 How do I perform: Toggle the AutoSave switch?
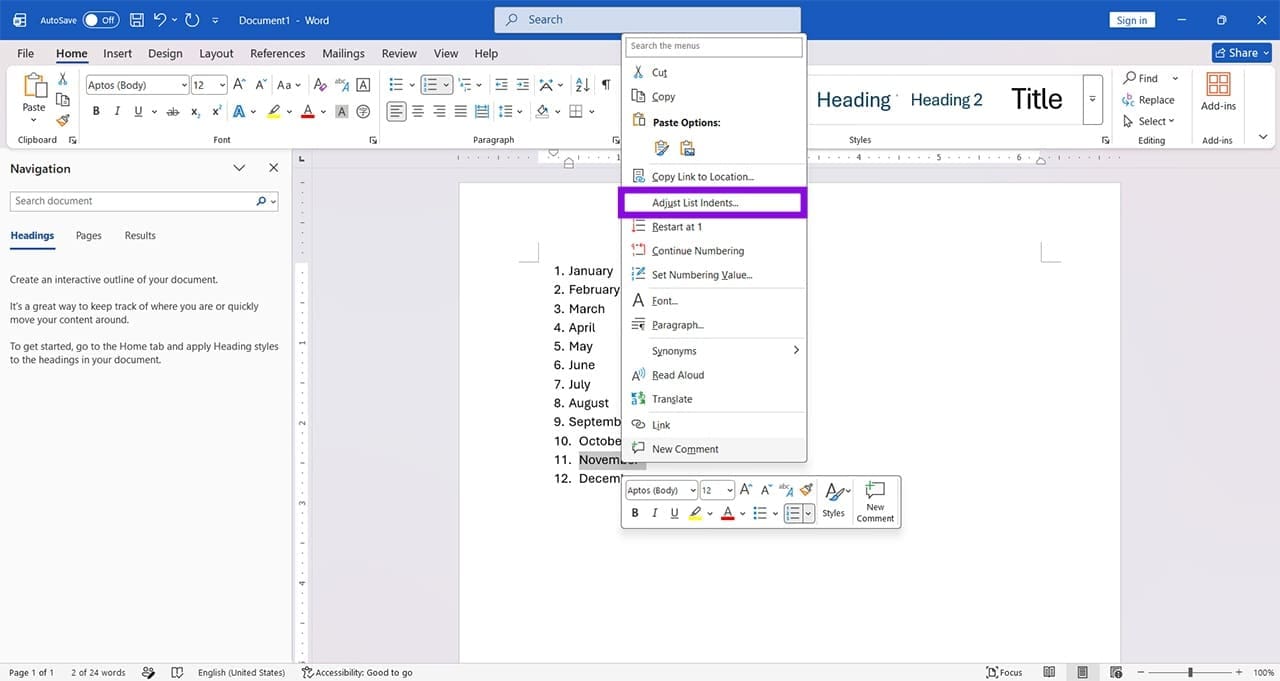(x=100, y=20)
